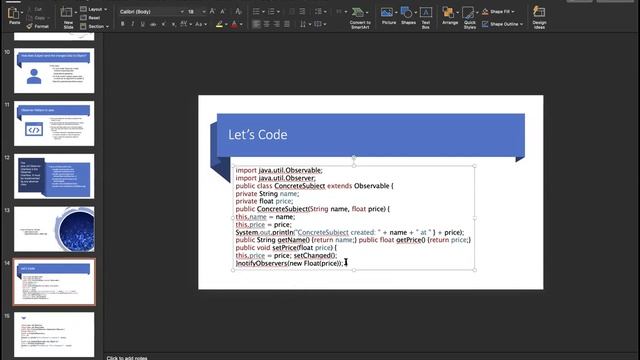Open the Shape Fill dropdown
The width and height of the screenshot is (640, 360).
498,11
